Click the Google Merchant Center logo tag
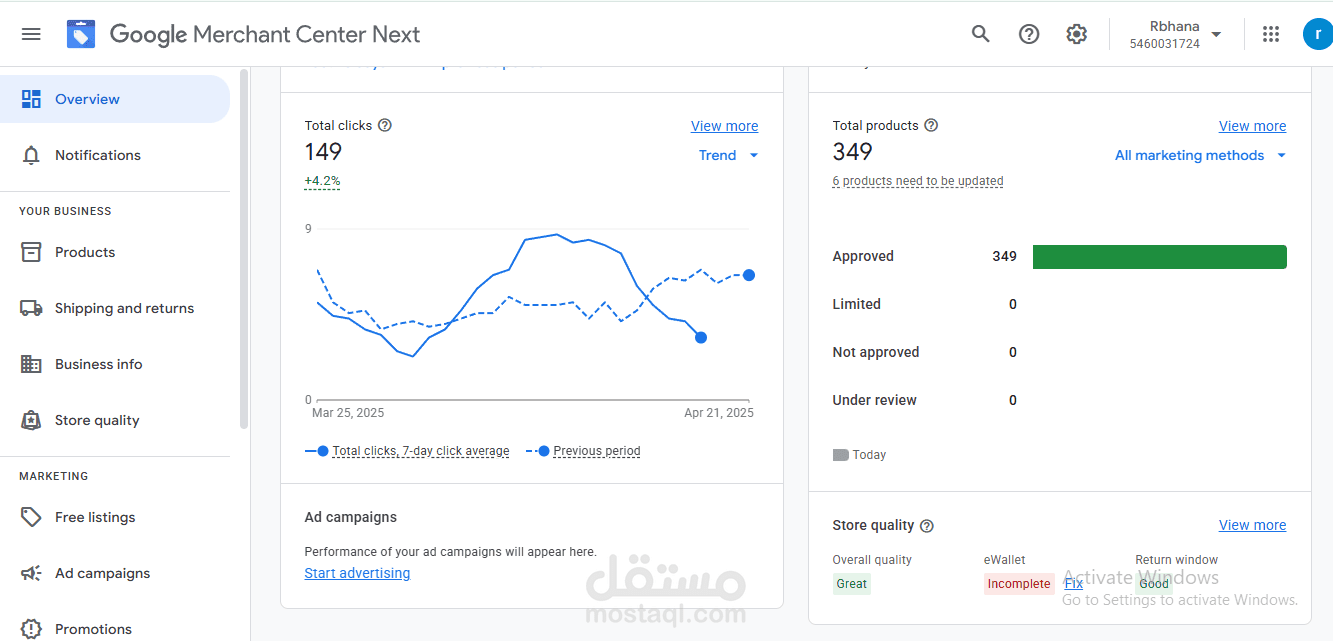 pos(81,34)
